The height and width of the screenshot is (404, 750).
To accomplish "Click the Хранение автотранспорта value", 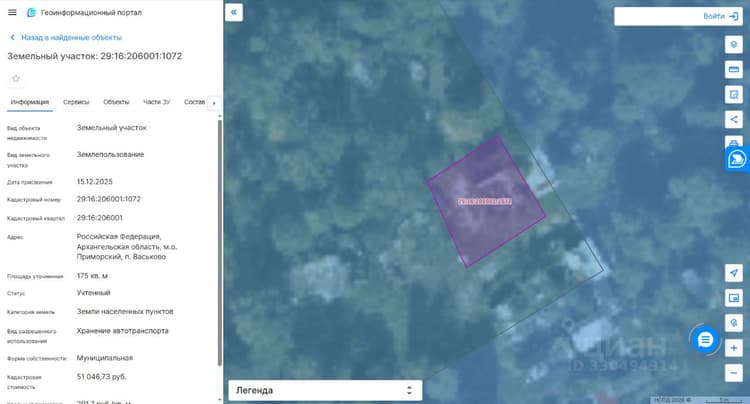I will coord(122,331).
